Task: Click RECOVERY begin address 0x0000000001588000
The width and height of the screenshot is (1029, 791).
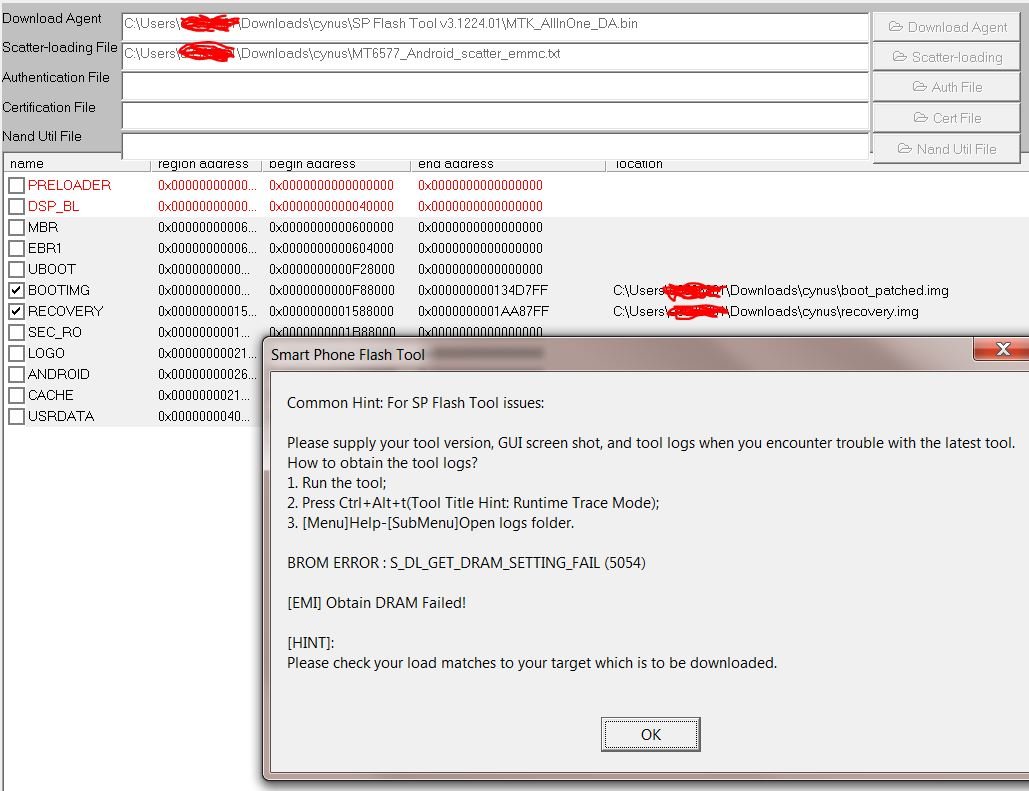Action: (331, 312)
